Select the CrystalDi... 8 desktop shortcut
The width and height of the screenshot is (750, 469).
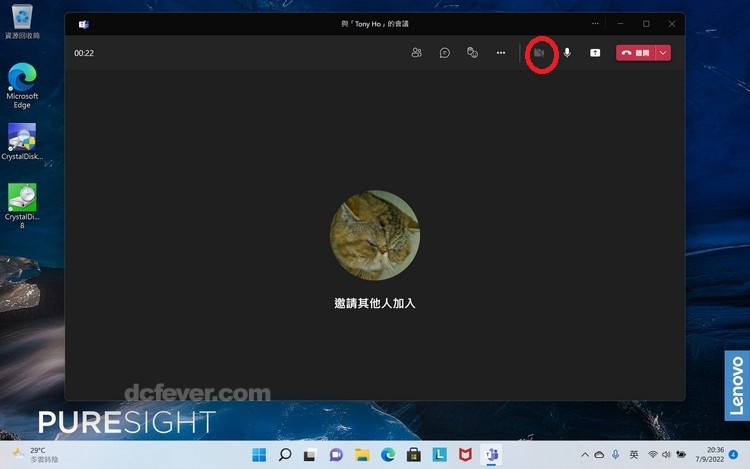click(x=22, y=206)
